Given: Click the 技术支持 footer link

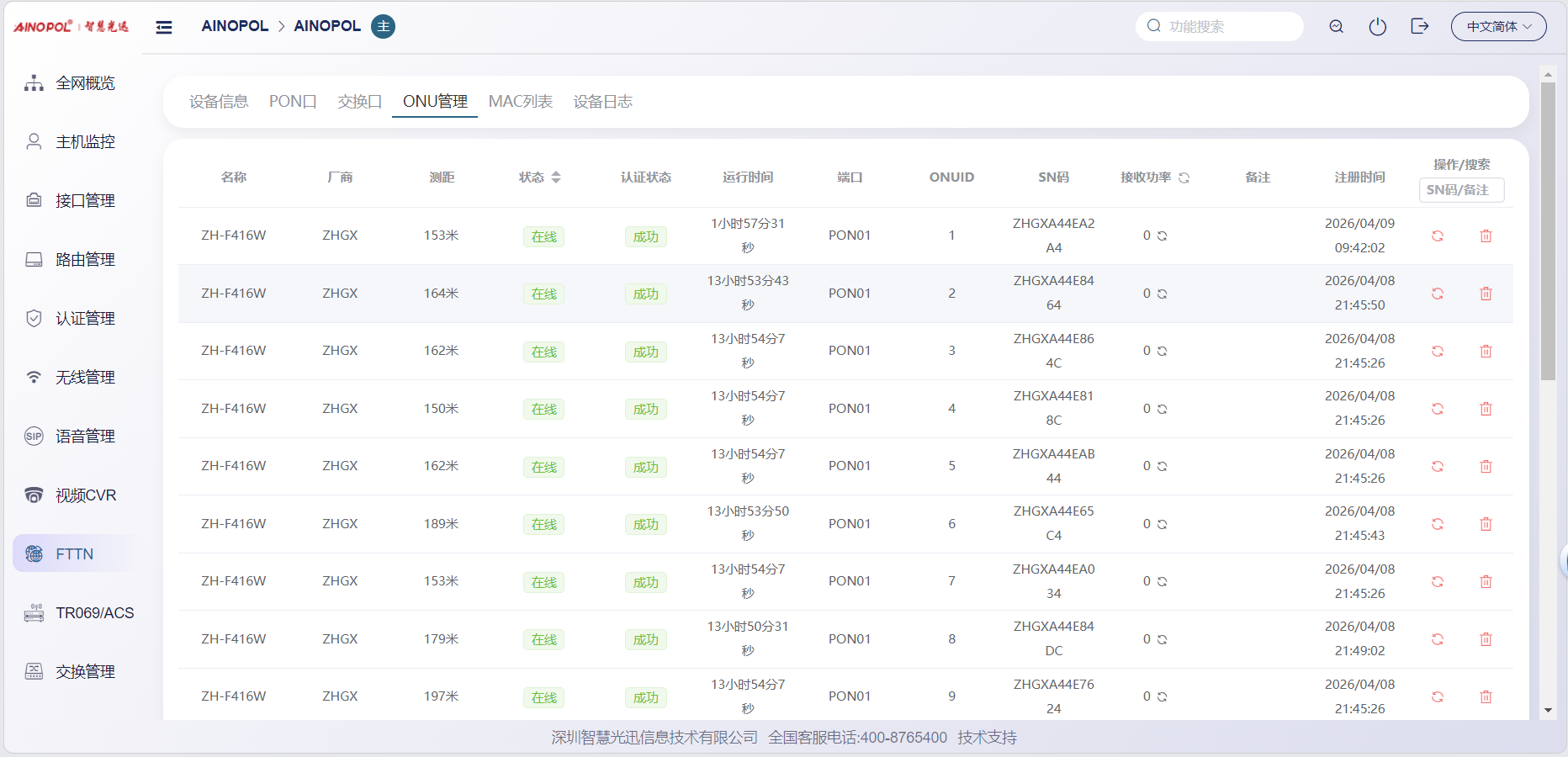Looking at the screenshot, I should [x=987, y=738].
